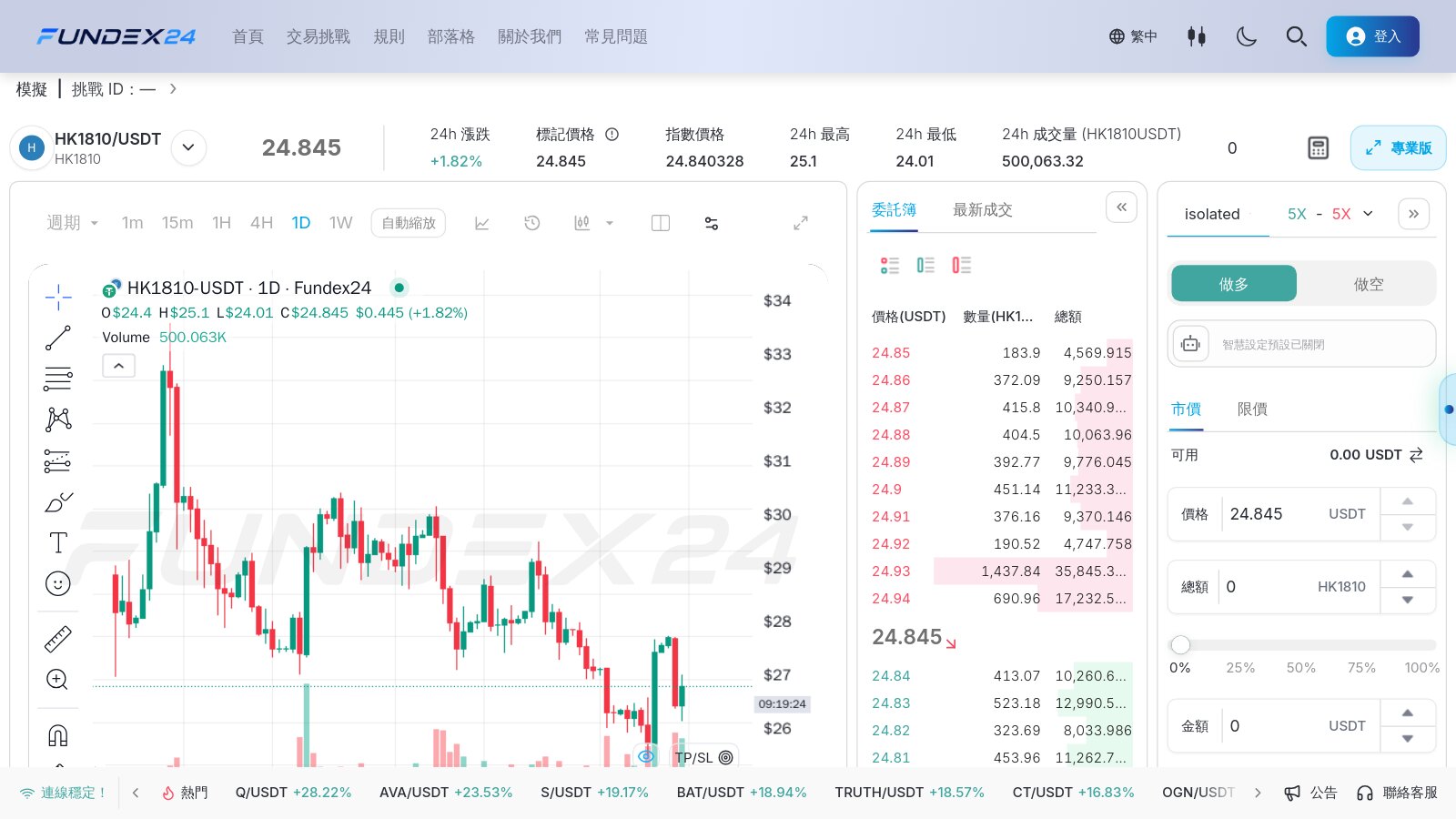Show order book sell-side only

pos(961,265)
